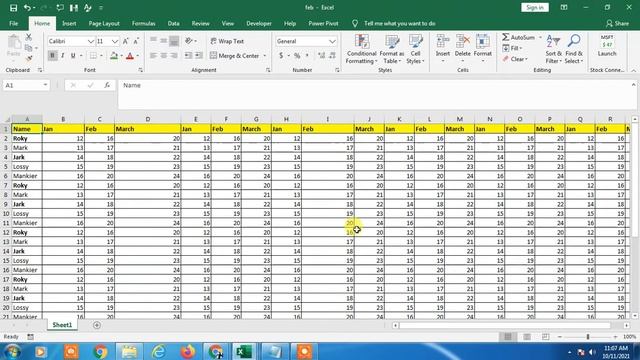Image resolution: width=640 pixels, height=360 pixels.
Task: Undo the last action
Action: click(27, 8)
